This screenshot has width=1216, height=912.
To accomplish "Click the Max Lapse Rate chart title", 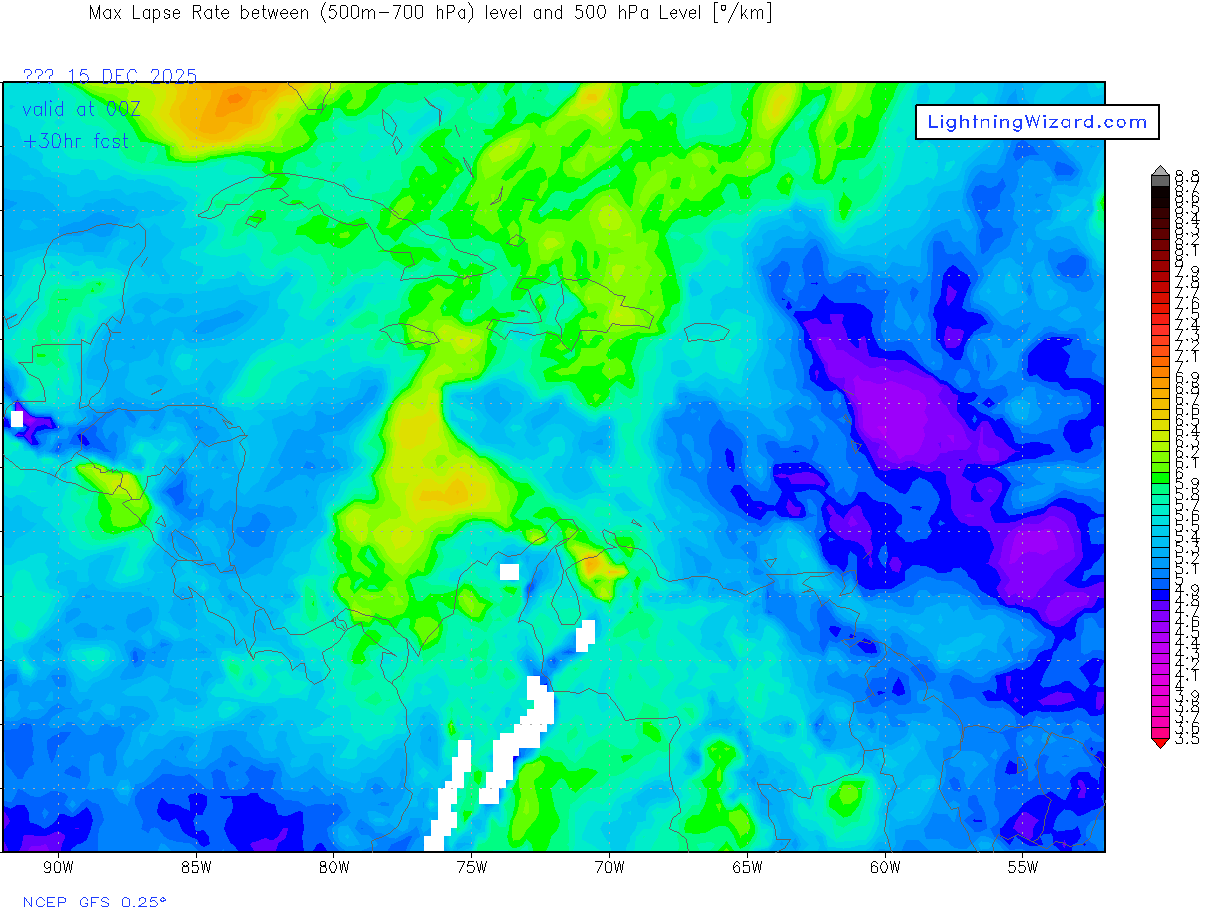I will (x=430, y=13).
